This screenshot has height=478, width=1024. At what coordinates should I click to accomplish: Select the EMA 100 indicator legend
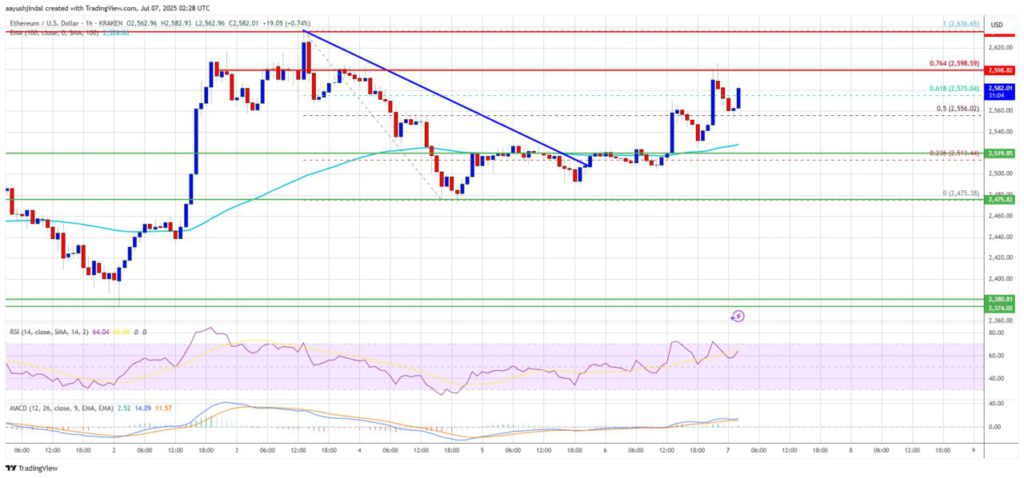(x=69, y=33)
